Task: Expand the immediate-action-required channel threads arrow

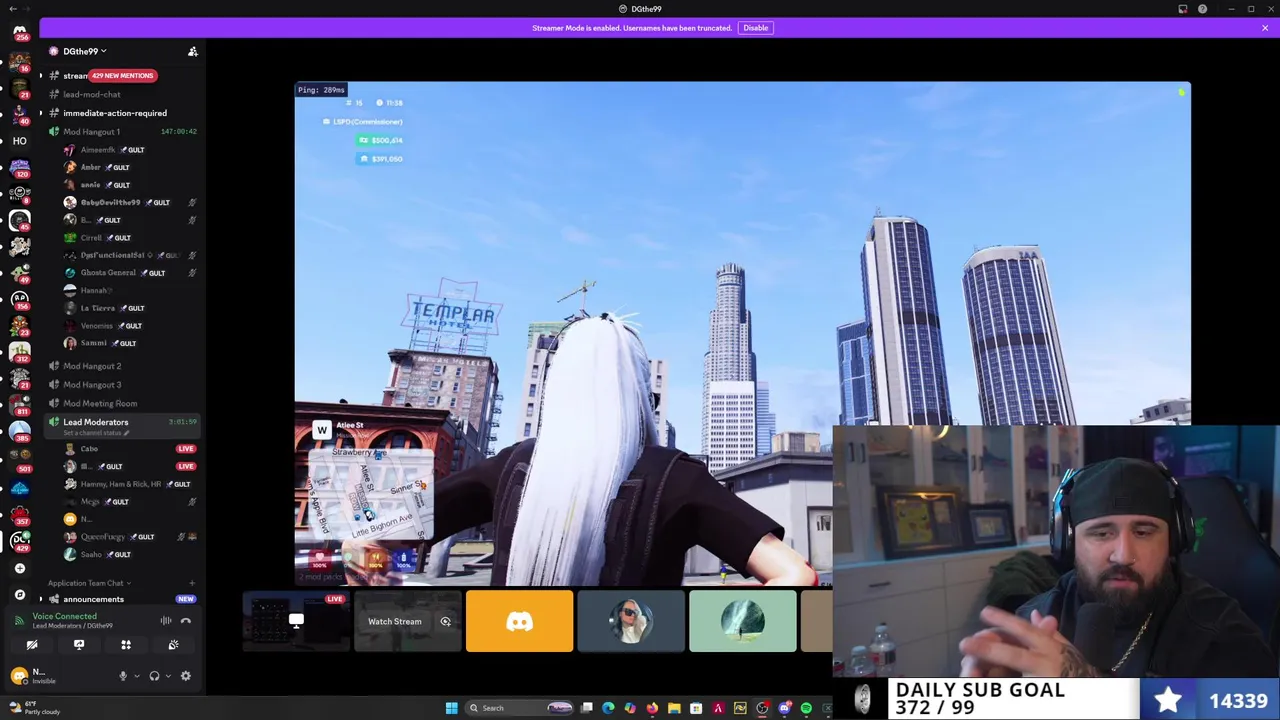Action: point(41,113)
